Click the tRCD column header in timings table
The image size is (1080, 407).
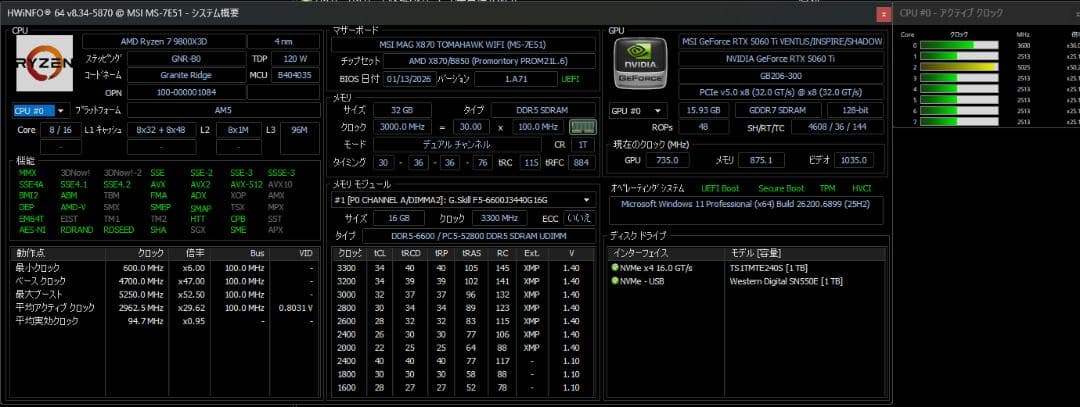tap(411, 253)
